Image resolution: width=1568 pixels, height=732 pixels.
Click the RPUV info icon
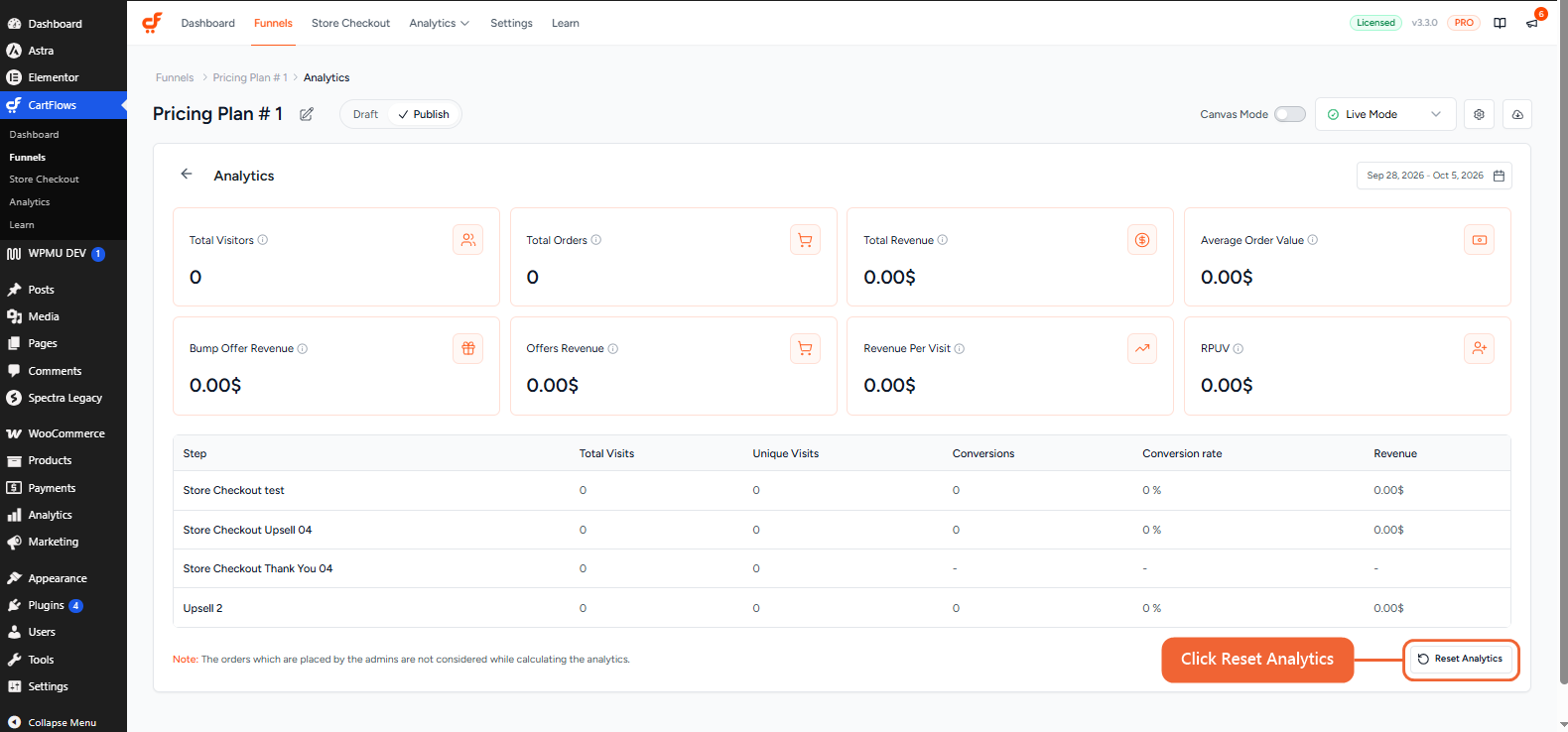pyautogui.click(x=1239, y=348)
